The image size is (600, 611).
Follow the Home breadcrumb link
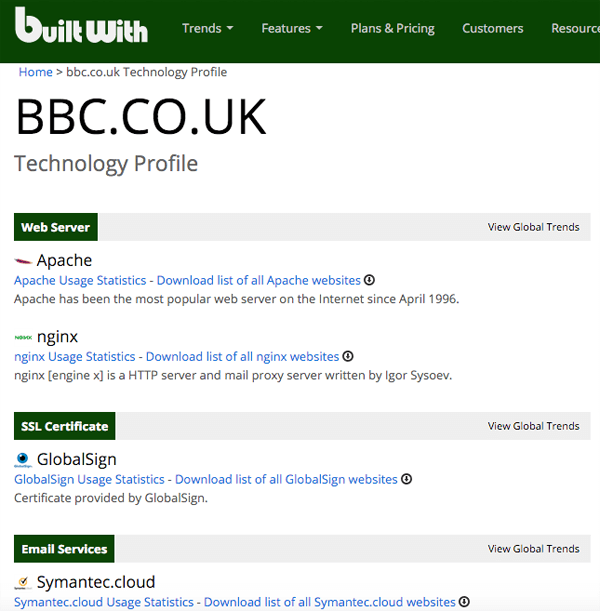[x=35, y=72]
